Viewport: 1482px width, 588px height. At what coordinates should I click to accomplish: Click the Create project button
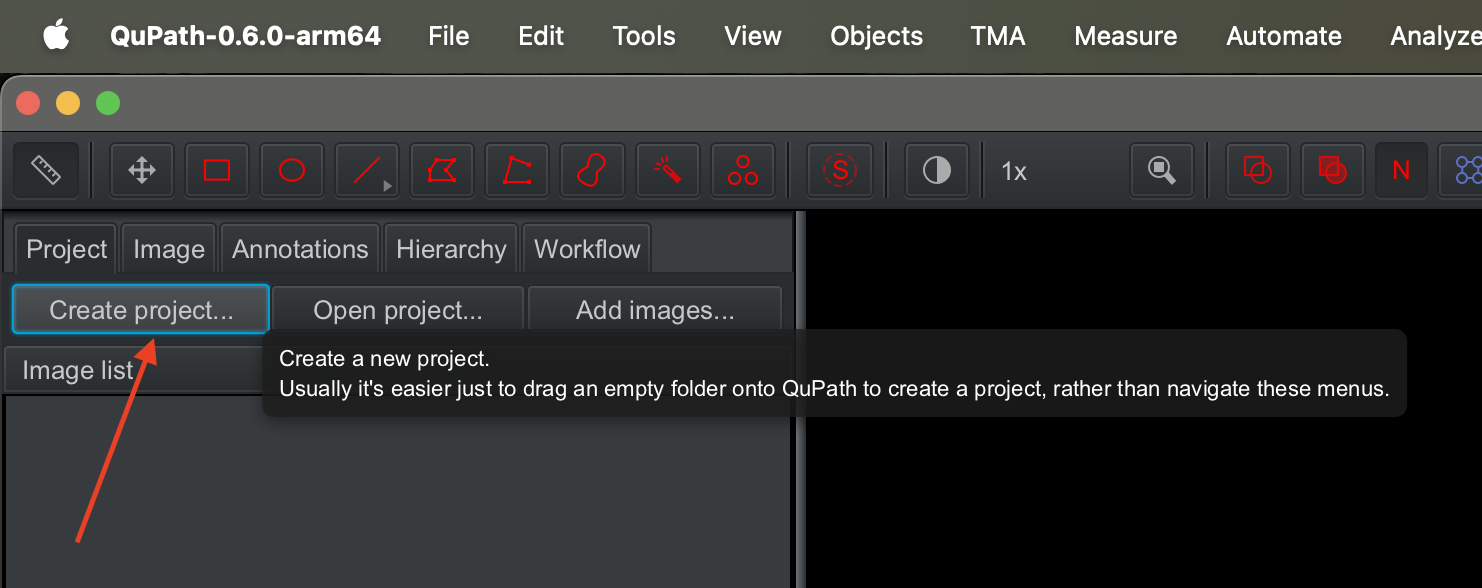(x=141, y=310)
